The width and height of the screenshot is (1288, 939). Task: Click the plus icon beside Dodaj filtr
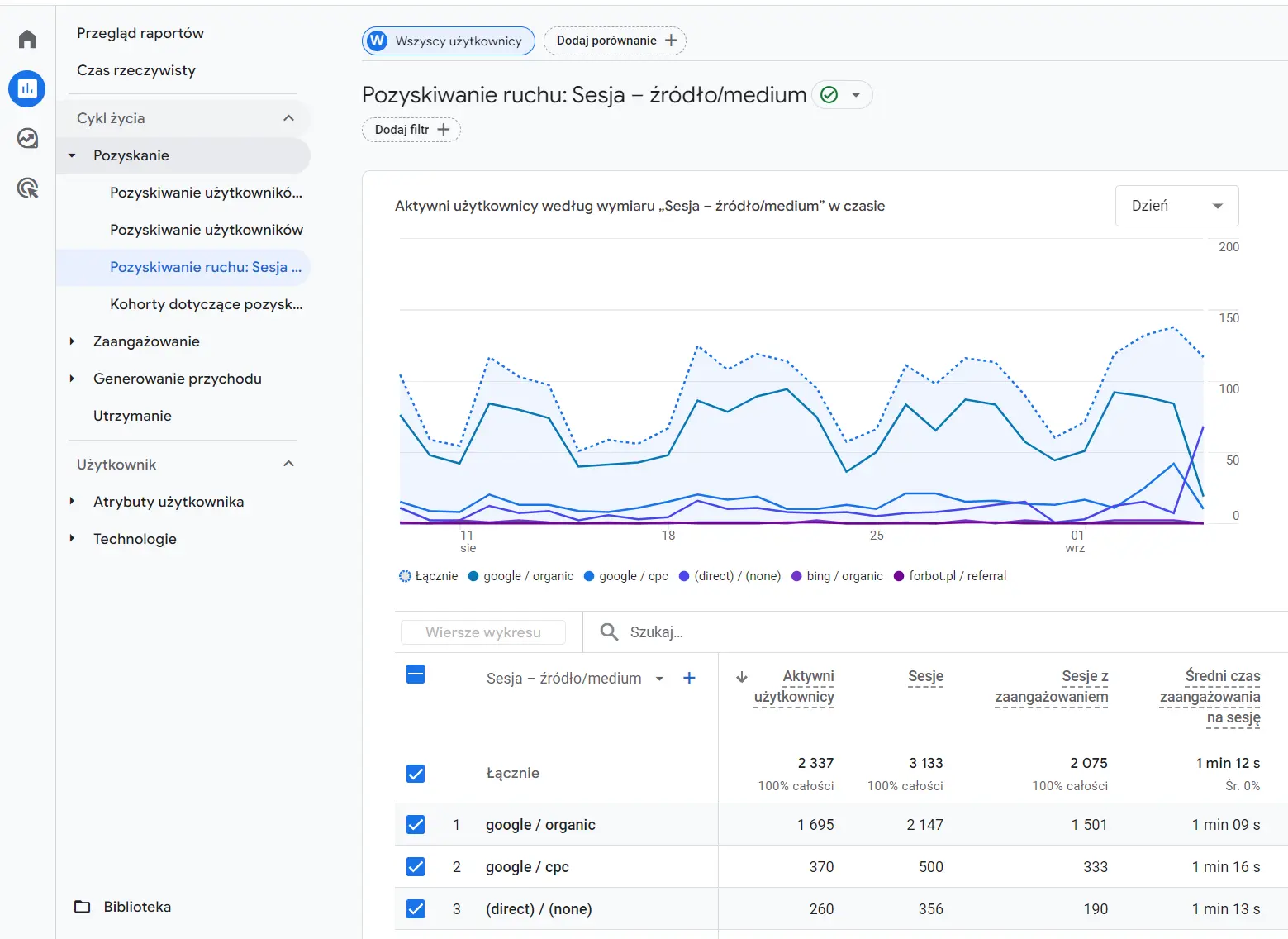click(444, 130)
